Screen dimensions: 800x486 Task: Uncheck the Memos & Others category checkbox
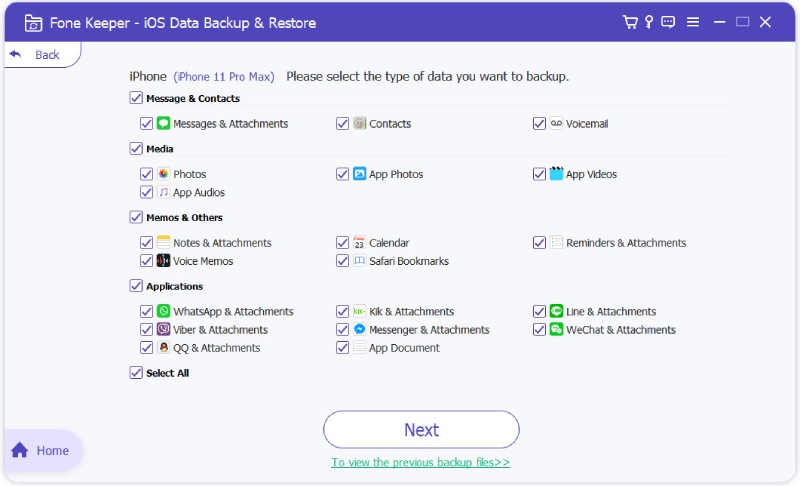136,217
